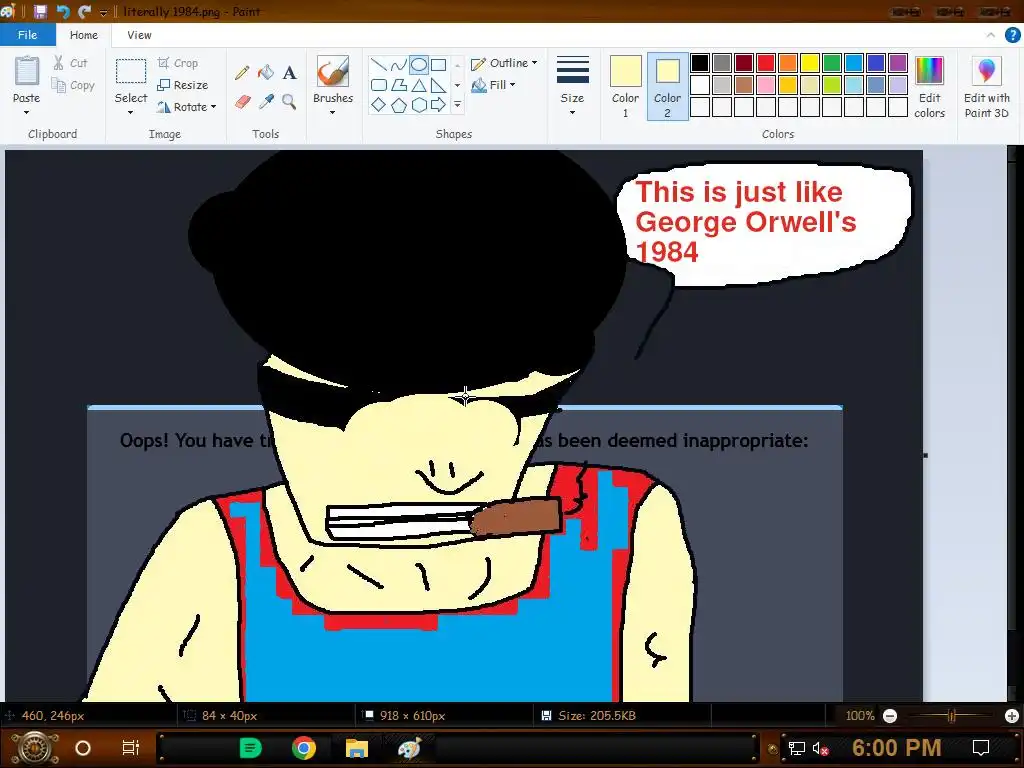Viewport: 1024px width, 768px height.
Task: Pick the red color swatch
Action: [x=765, y=63]
